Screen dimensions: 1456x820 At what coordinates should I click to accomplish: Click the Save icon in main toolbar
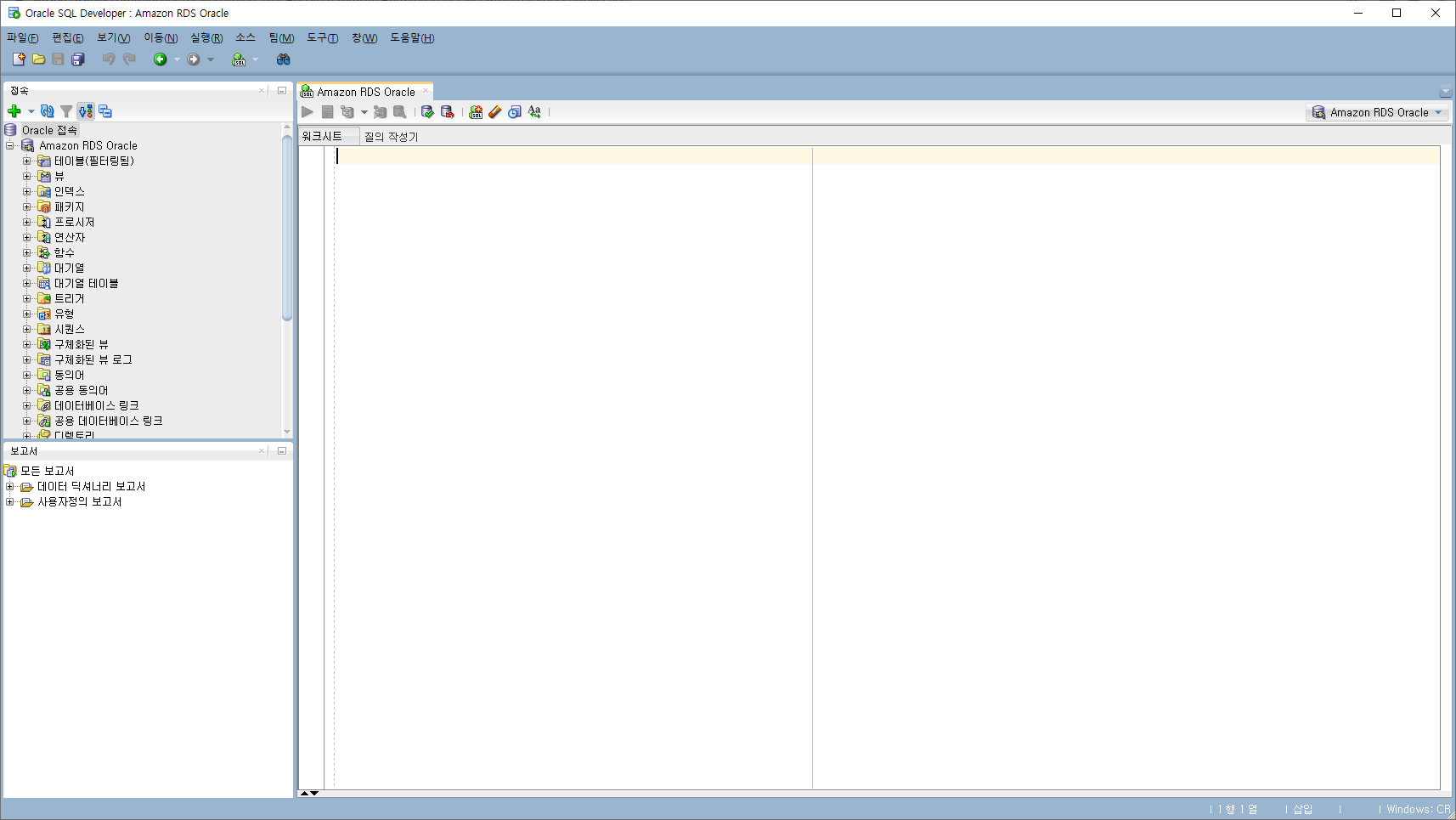[58, 59]
